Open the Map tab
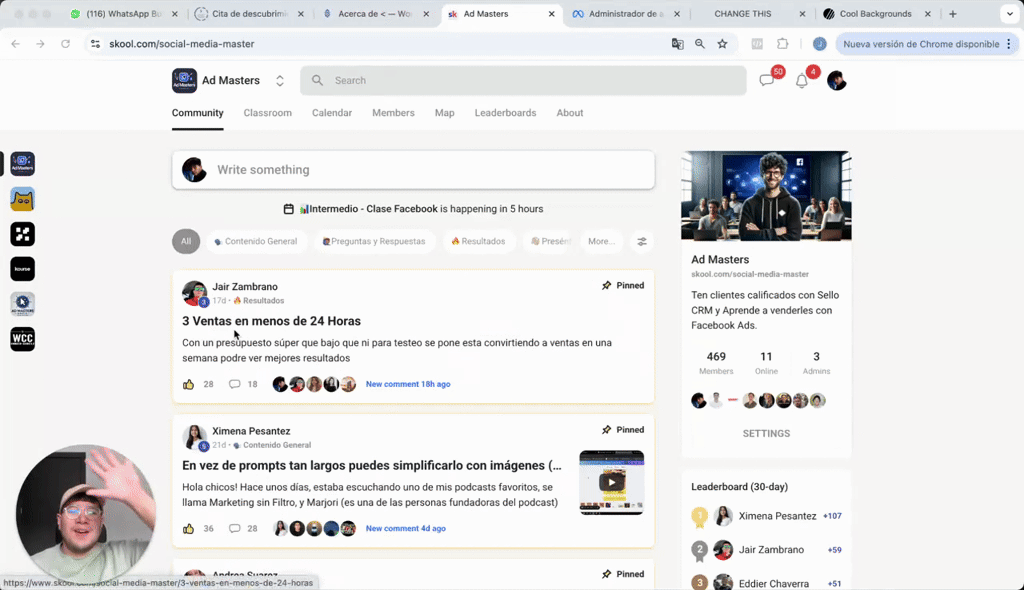The image size is (1024, 590). [445, 113]
